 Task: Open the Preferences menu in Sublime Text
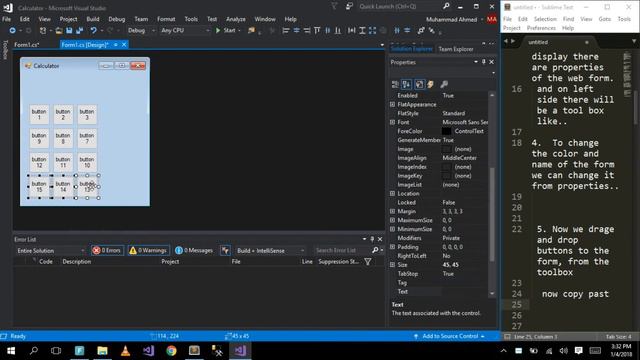541,28
